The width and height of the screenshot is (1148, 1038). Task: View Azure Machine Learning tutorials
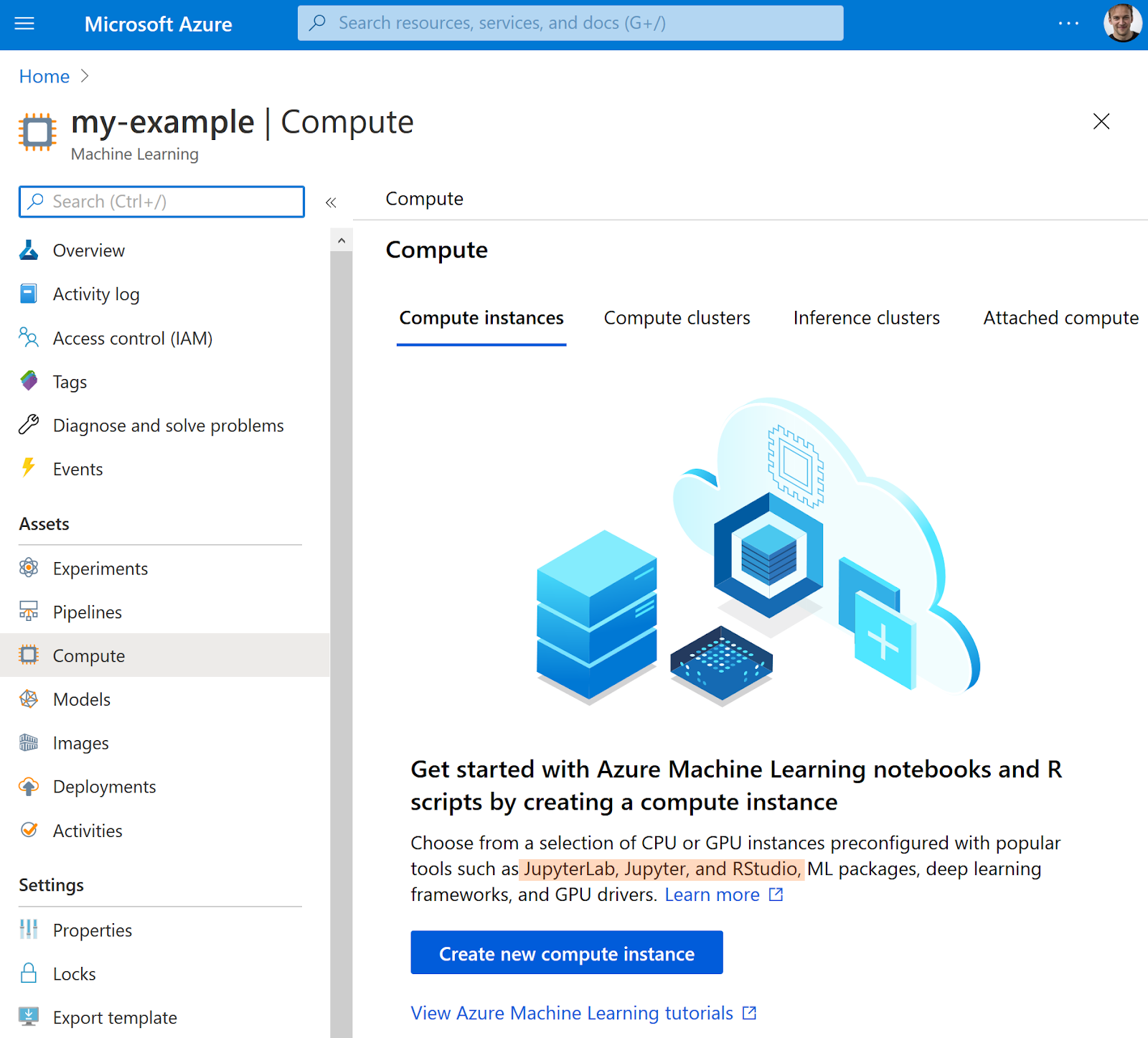click(x=572, y=1012)
